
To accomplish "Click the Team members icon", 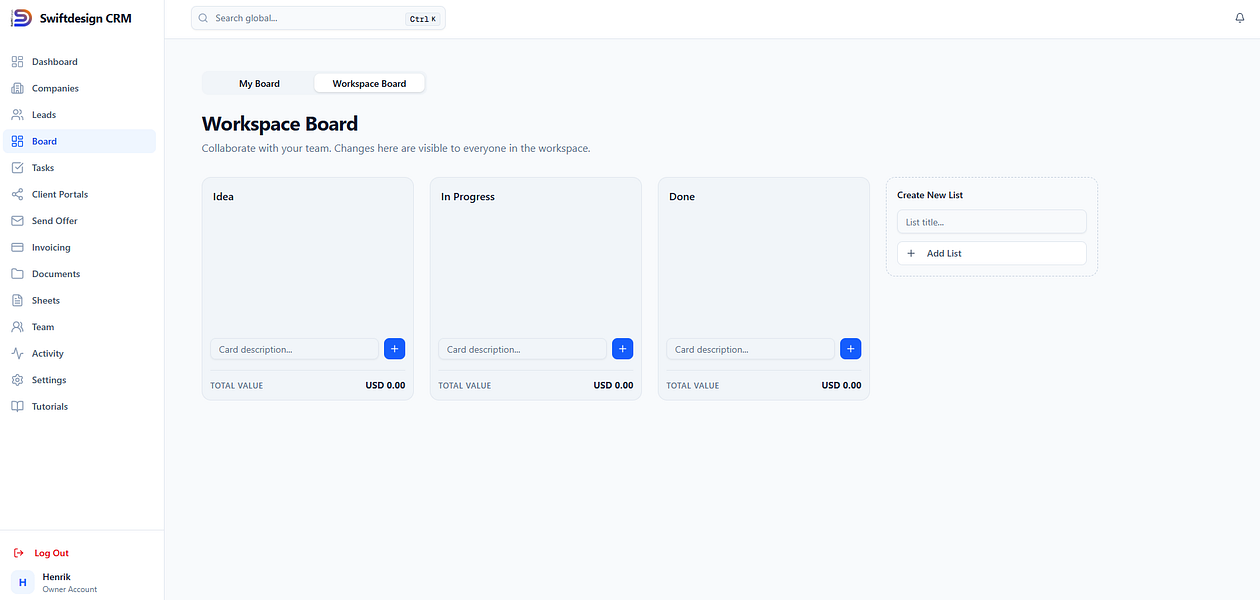I will 17,327.
